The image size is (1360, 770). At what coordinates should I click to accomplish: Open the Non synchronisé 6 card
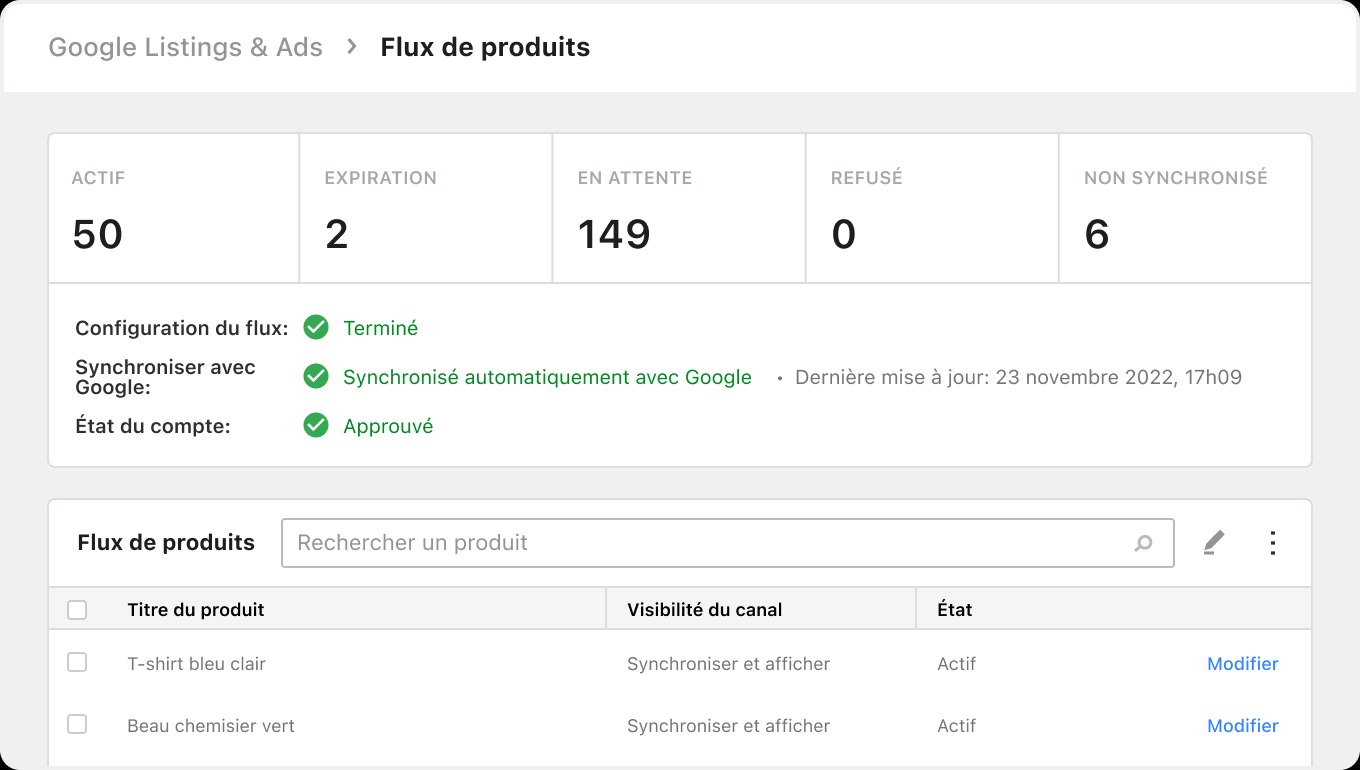[1185, 208]
